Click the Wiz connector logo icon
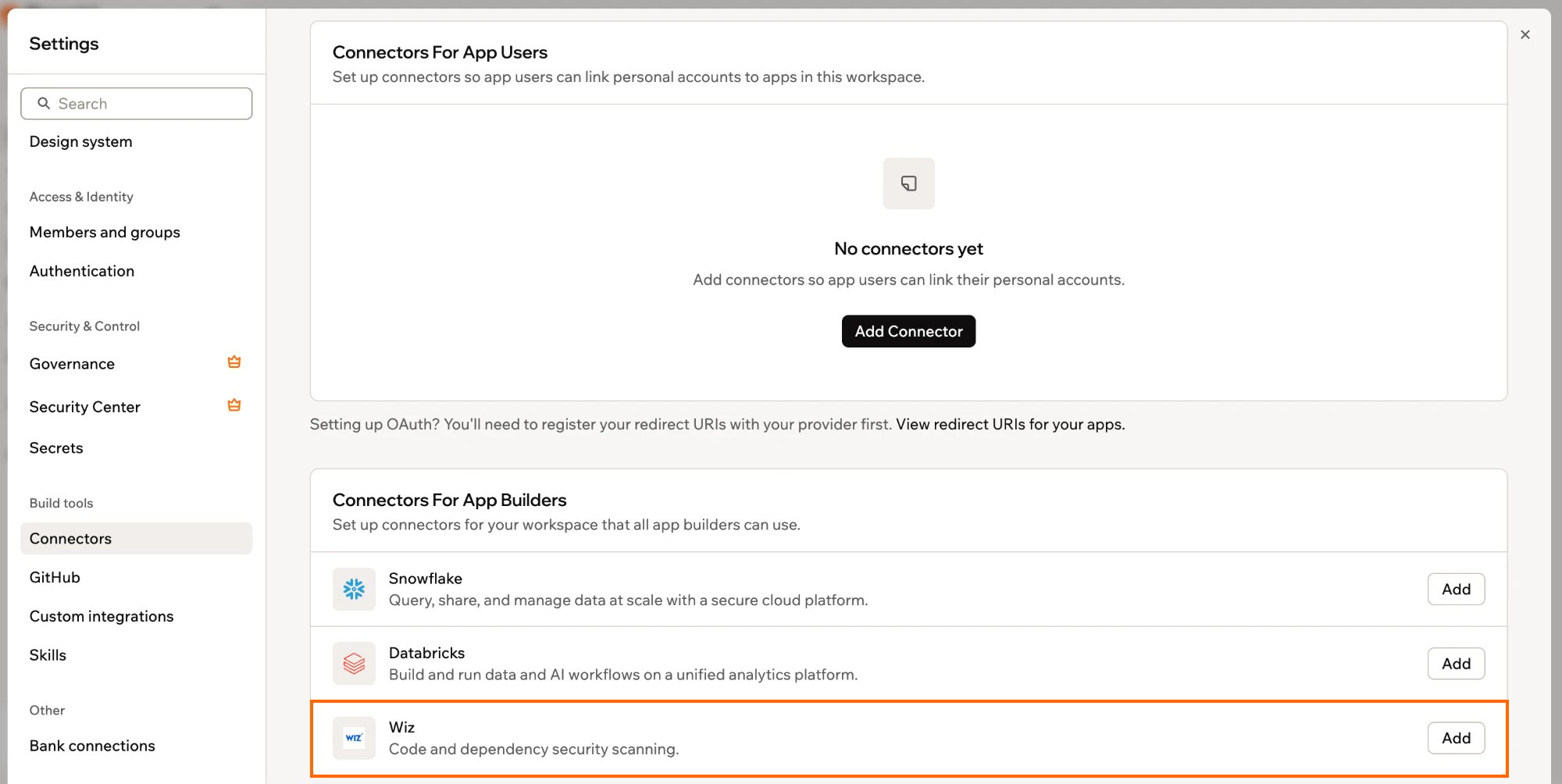This screenshot has height=784, width=1562. [x=354, y=738]
